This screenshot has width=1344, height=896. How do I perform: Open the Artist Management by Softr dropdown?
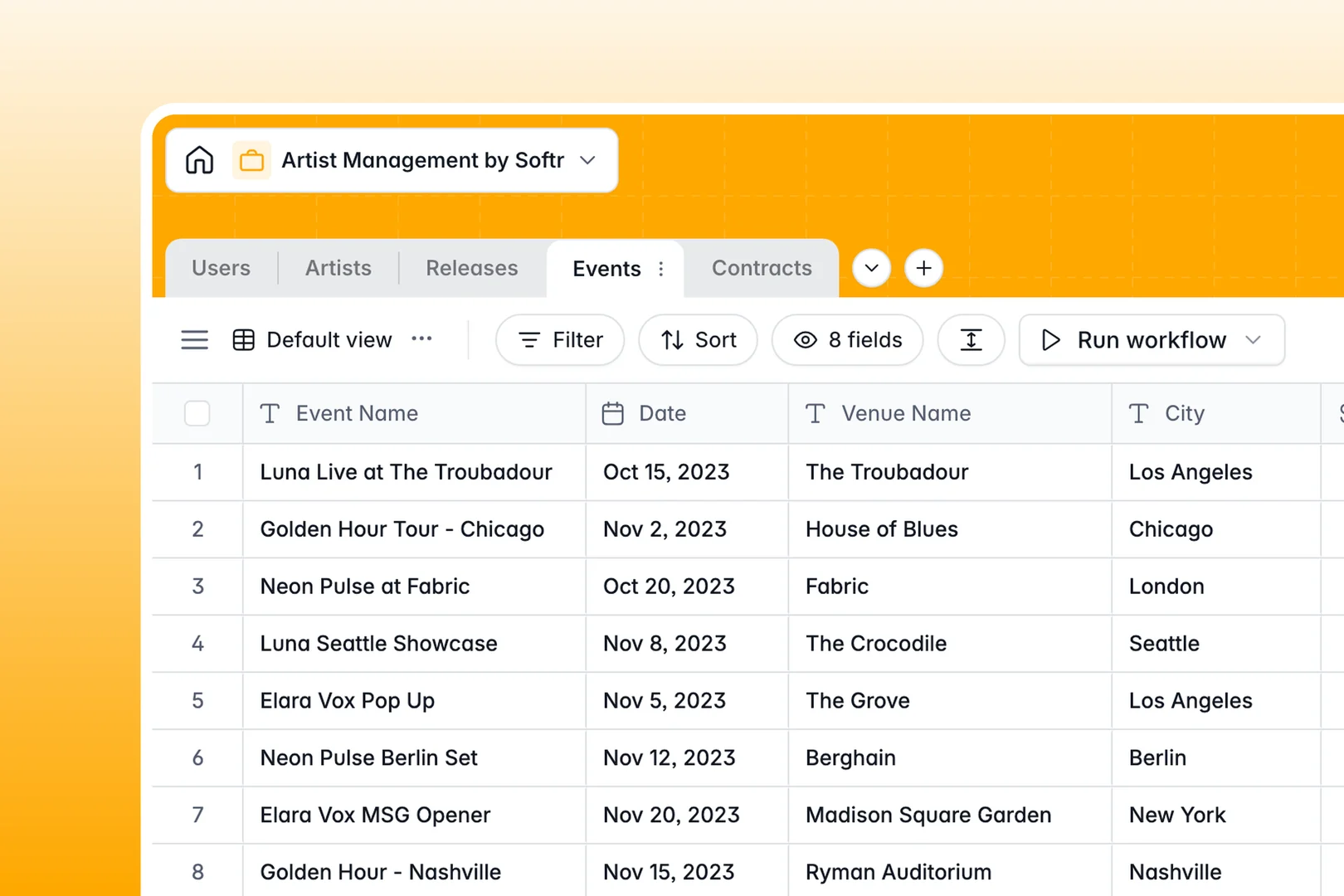tap(588, 160)
